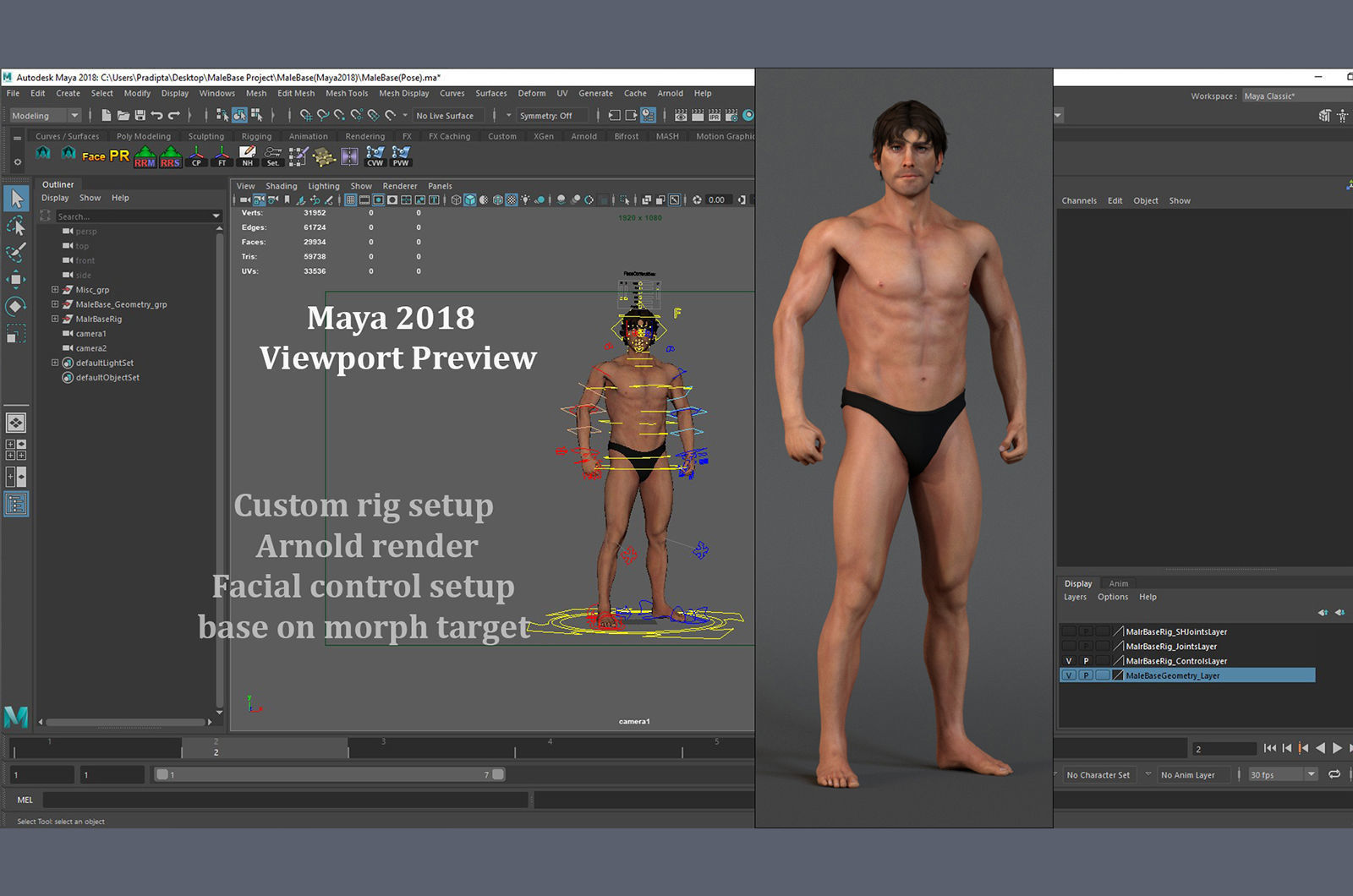Click the Outliner panel layout button
Viewport: 1353px width, 896px height.
[16, 505]
